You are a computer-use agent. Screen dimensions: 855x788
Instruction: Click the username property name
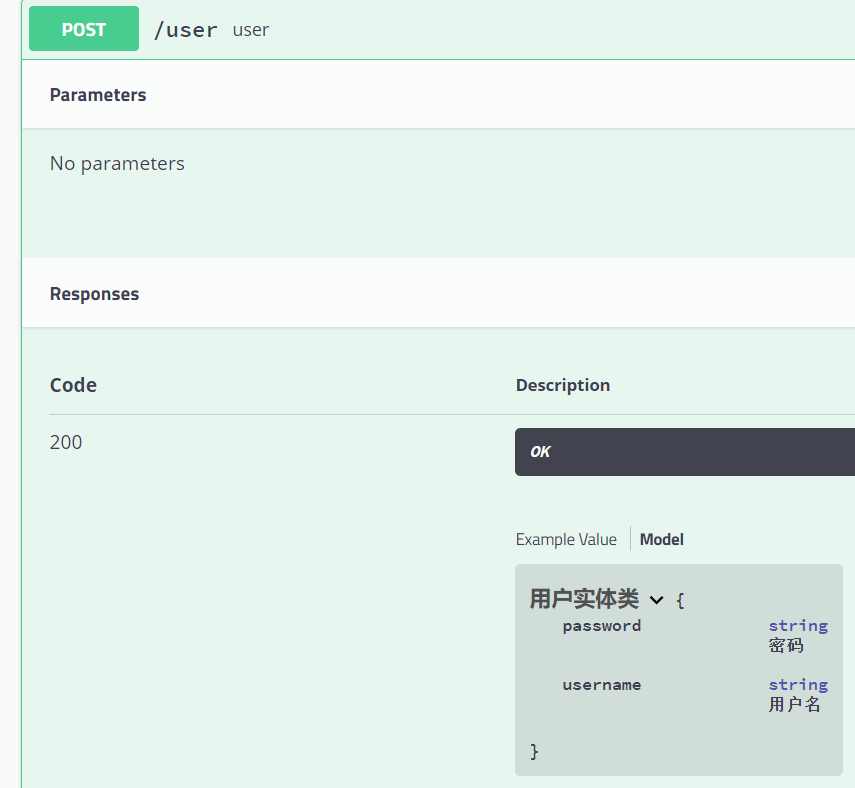(x=602, y=684)
